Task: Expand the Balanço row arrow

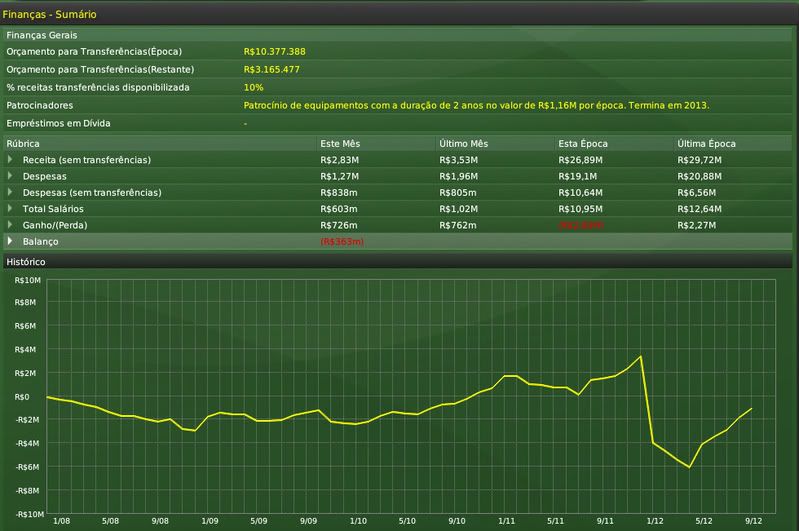Action: 10,242
